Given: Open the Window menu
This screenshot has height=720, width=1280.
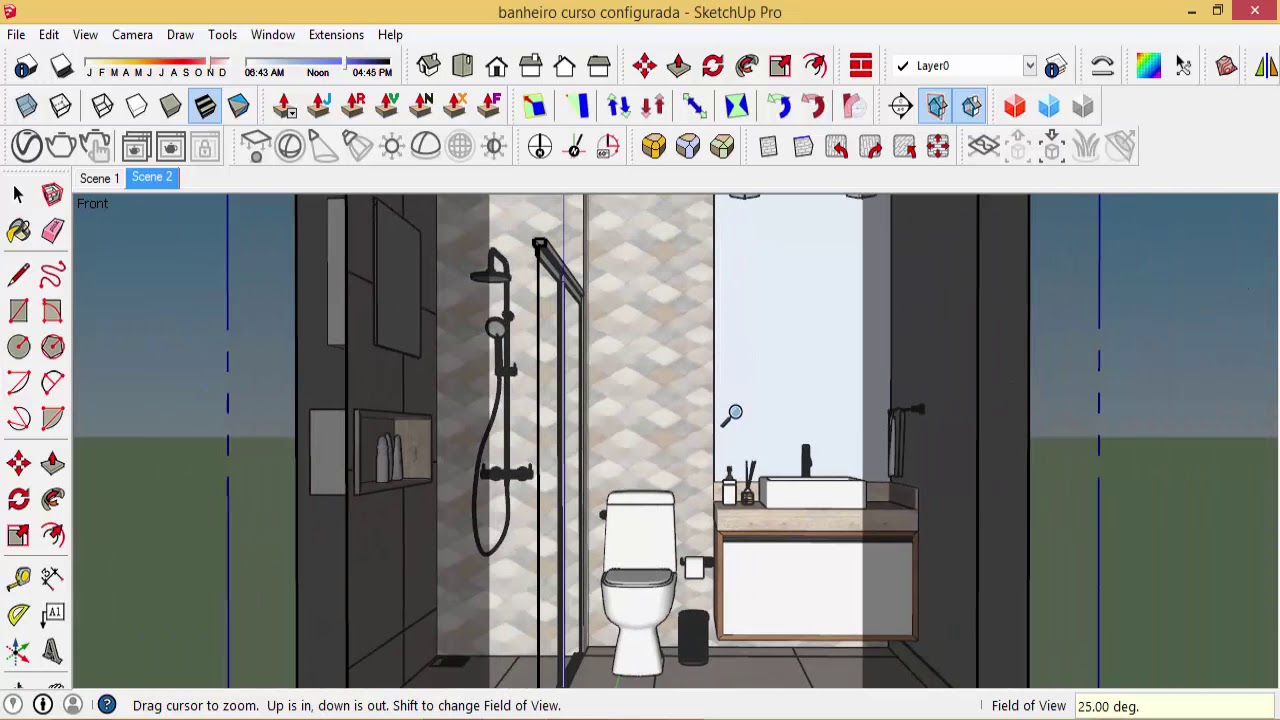Looking at the screenshot, I should coord(273,34).
